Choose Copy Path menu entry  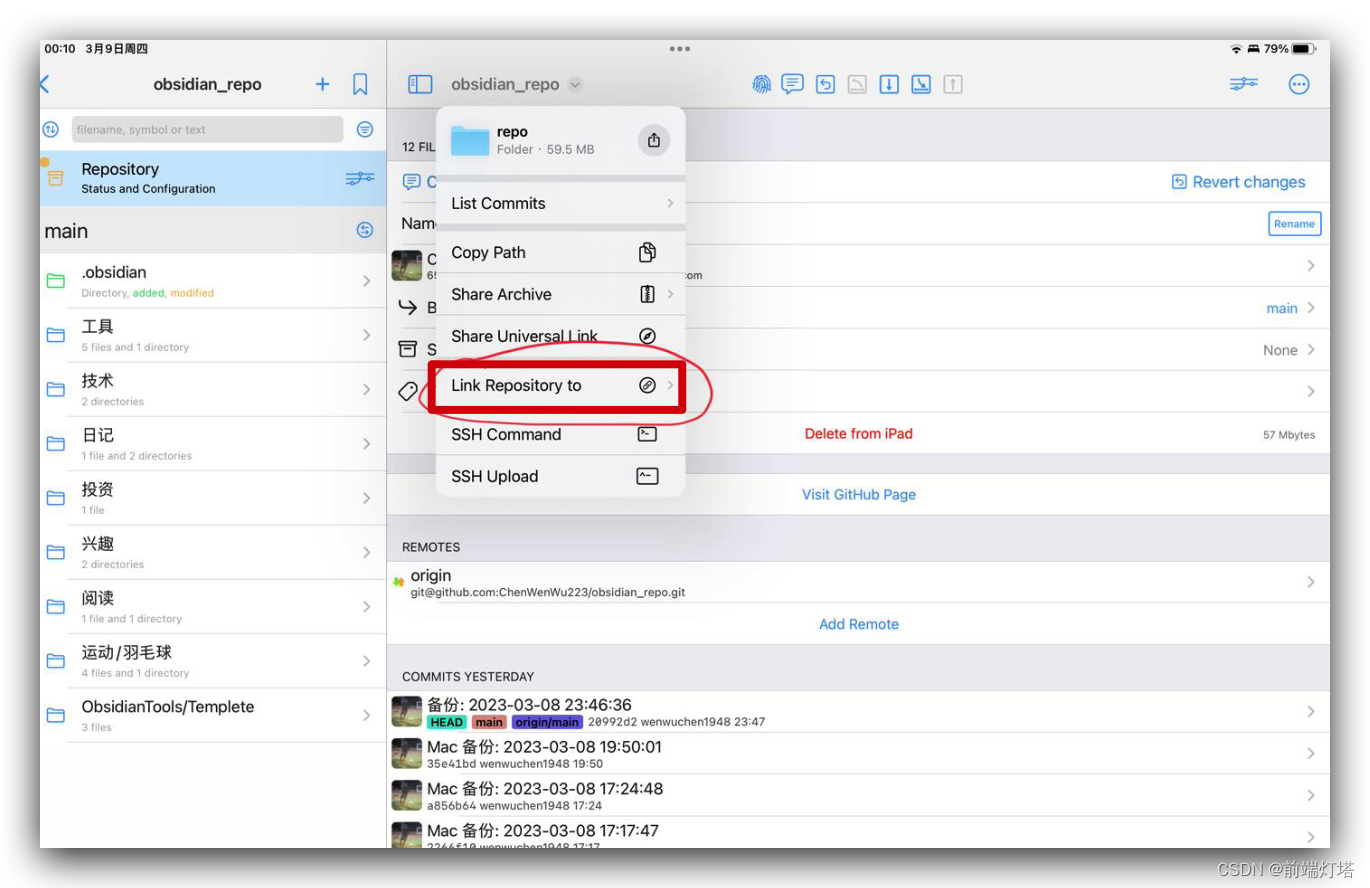pyautogui.click(x=561, y=252)
